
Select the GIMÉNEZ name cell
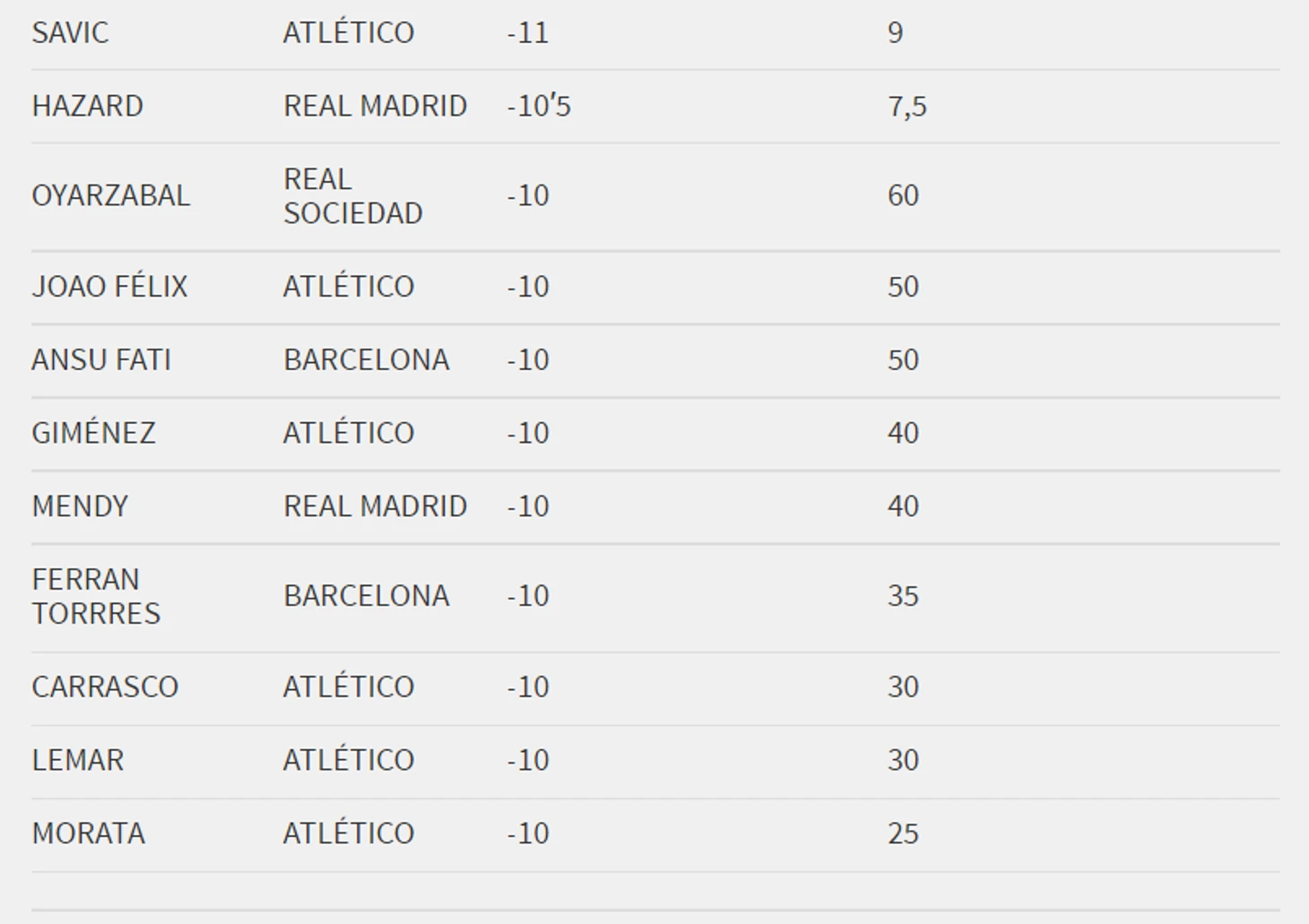93,434
